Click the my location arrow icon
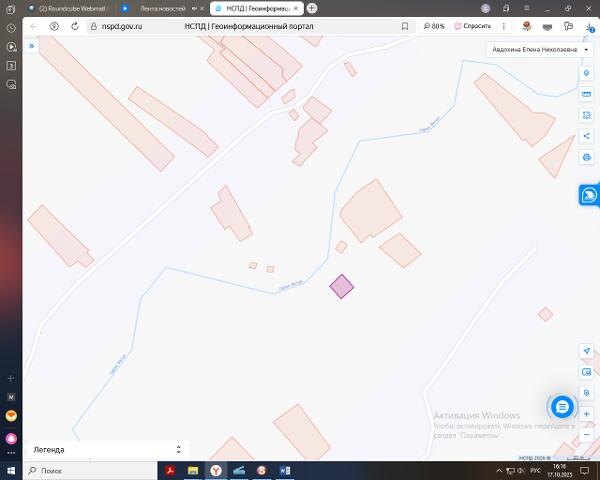This screenshot has width=600, height=480. [586, 351]
